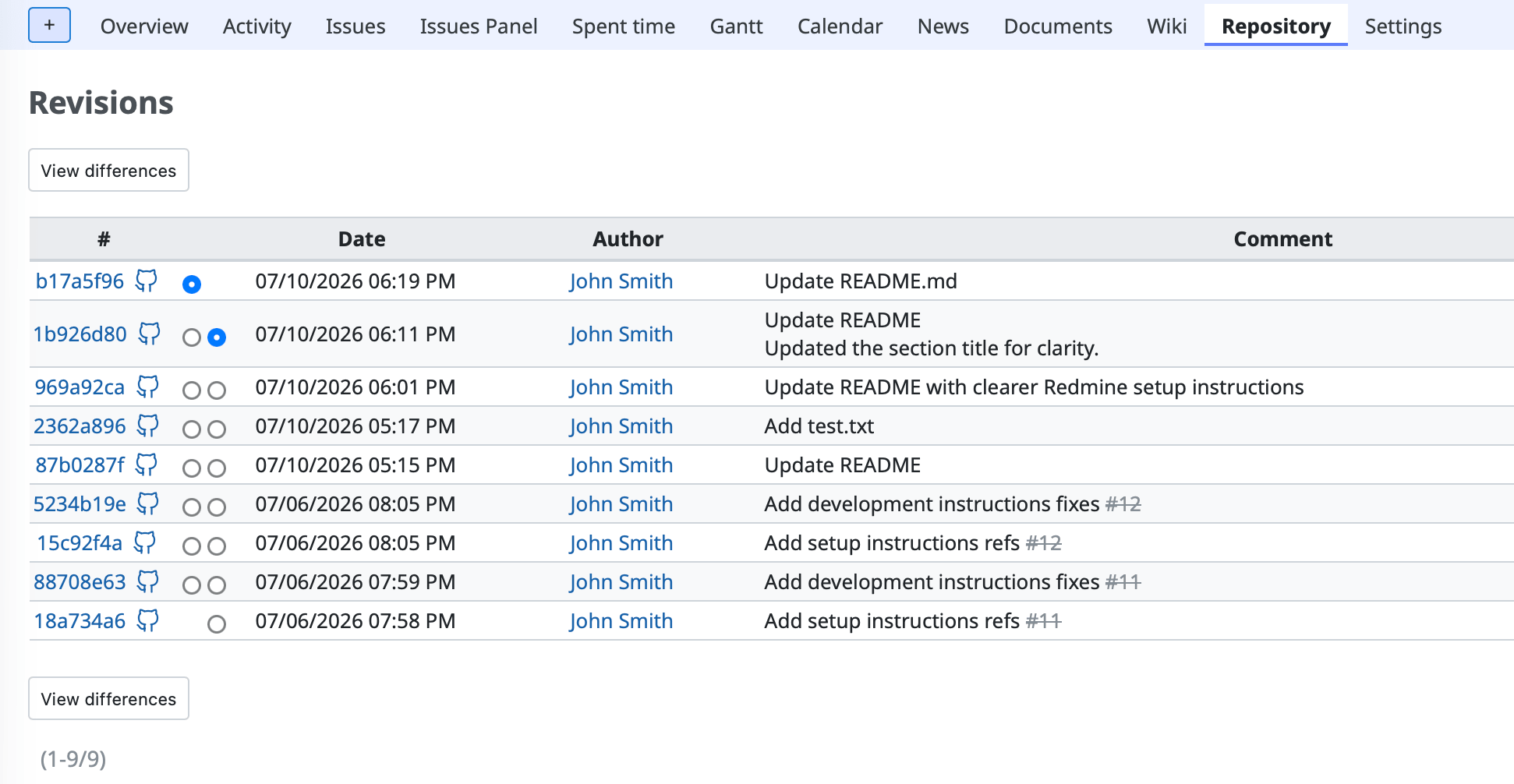Select second radio for revision 87b0287f

click(x=217, y=468)
